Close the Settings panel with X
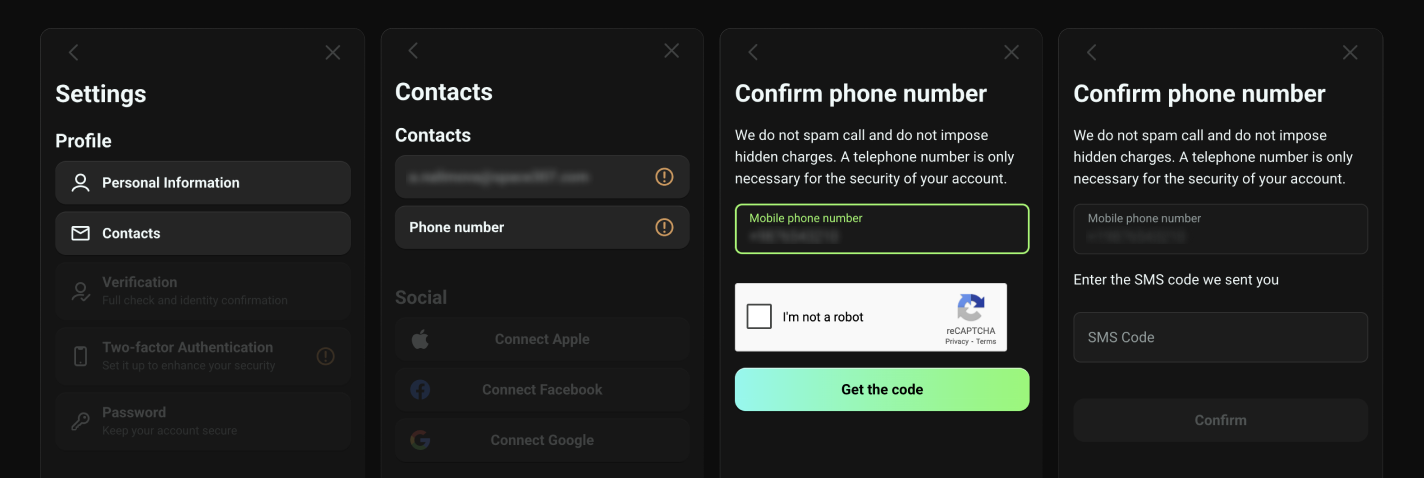 [333, 53]
